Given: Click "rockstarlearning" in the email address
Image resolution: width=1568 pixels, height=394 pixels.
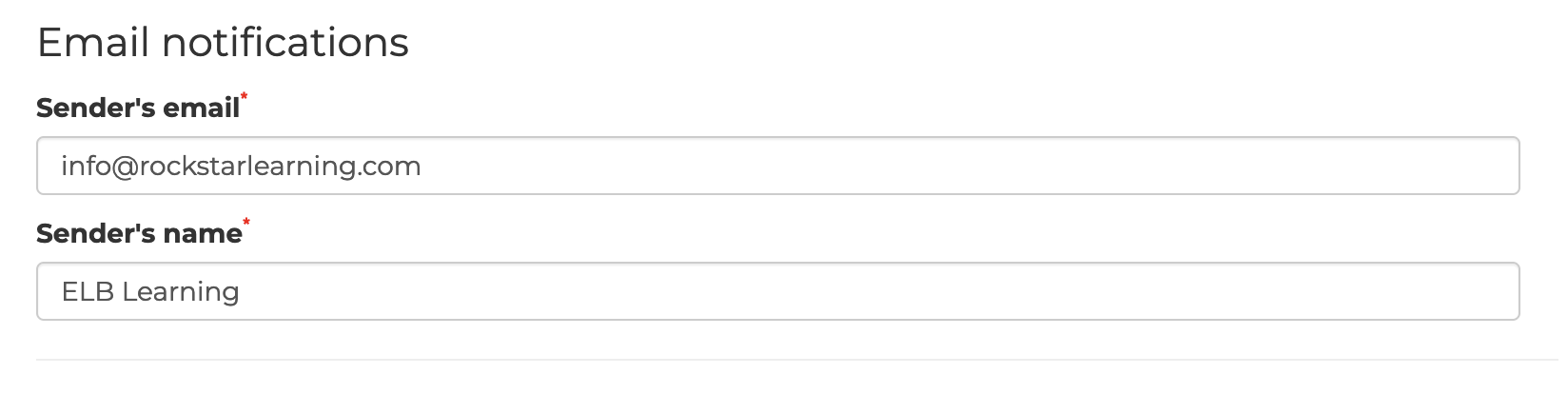Looking at the screenshot, I should 247,167.
